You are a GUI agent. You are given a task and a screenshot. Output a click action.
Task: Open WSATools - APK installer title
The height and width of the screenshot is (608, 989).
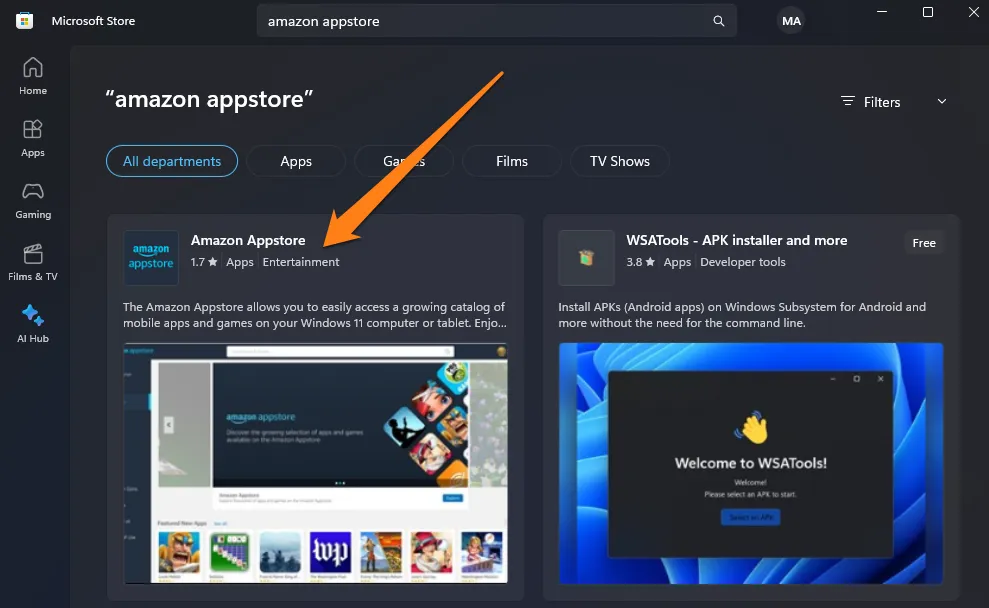[736, 240]
